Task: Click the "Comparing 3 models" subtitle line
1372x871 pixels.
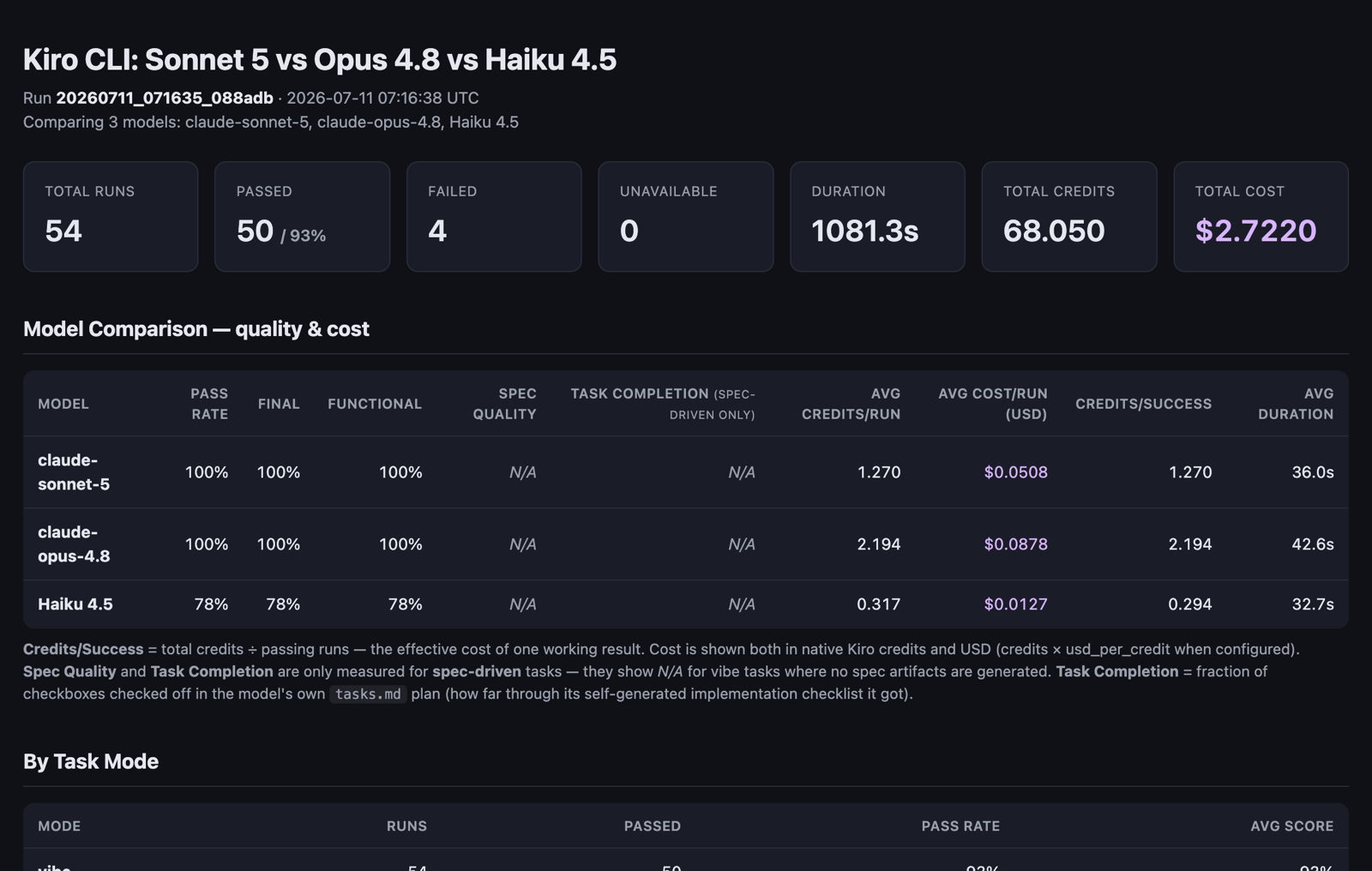Action: tap(271, 122)
